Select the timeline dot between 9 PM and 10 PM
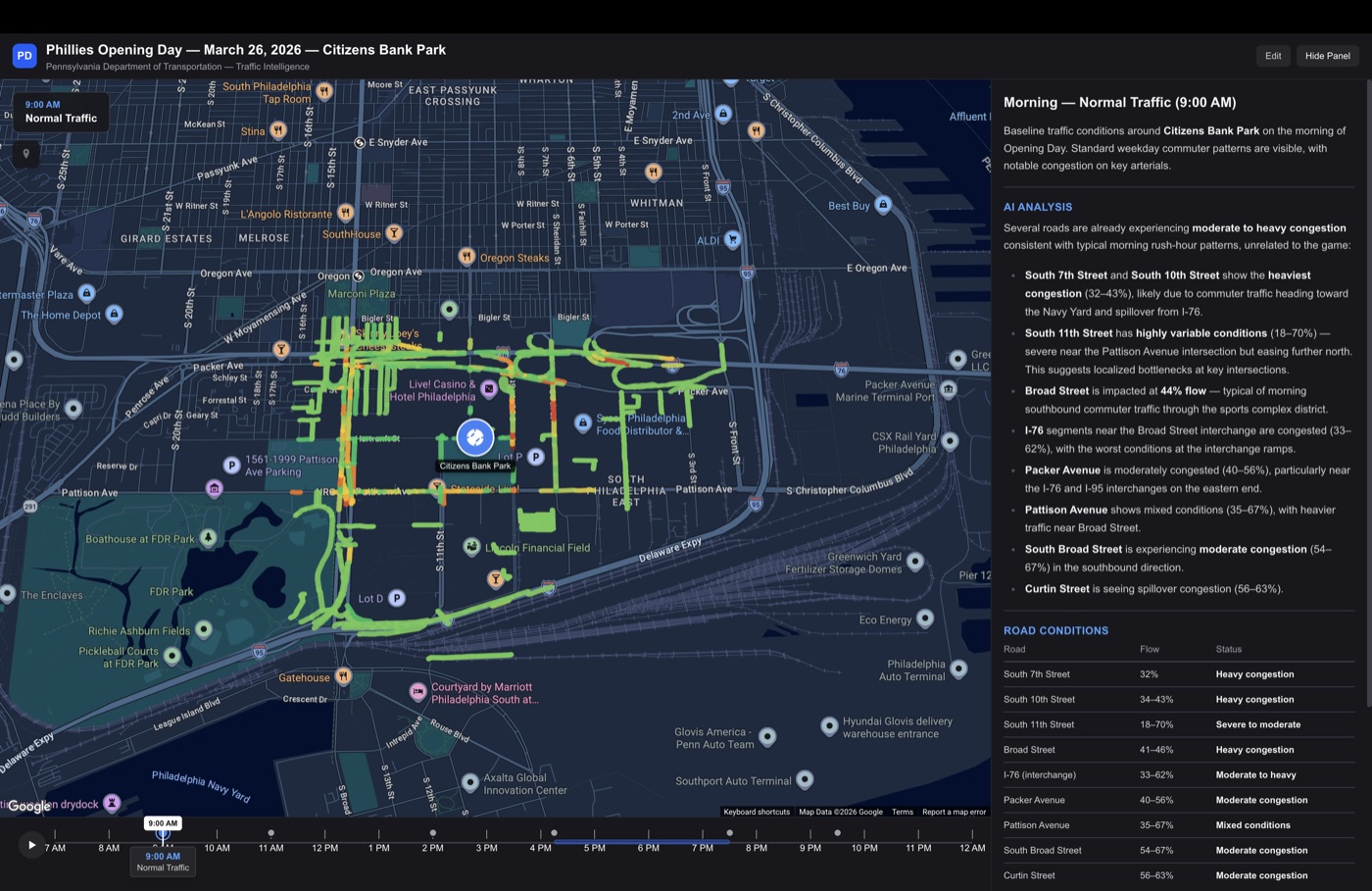Viewport: 1372px width, 891px height. [x=837, y=833]
